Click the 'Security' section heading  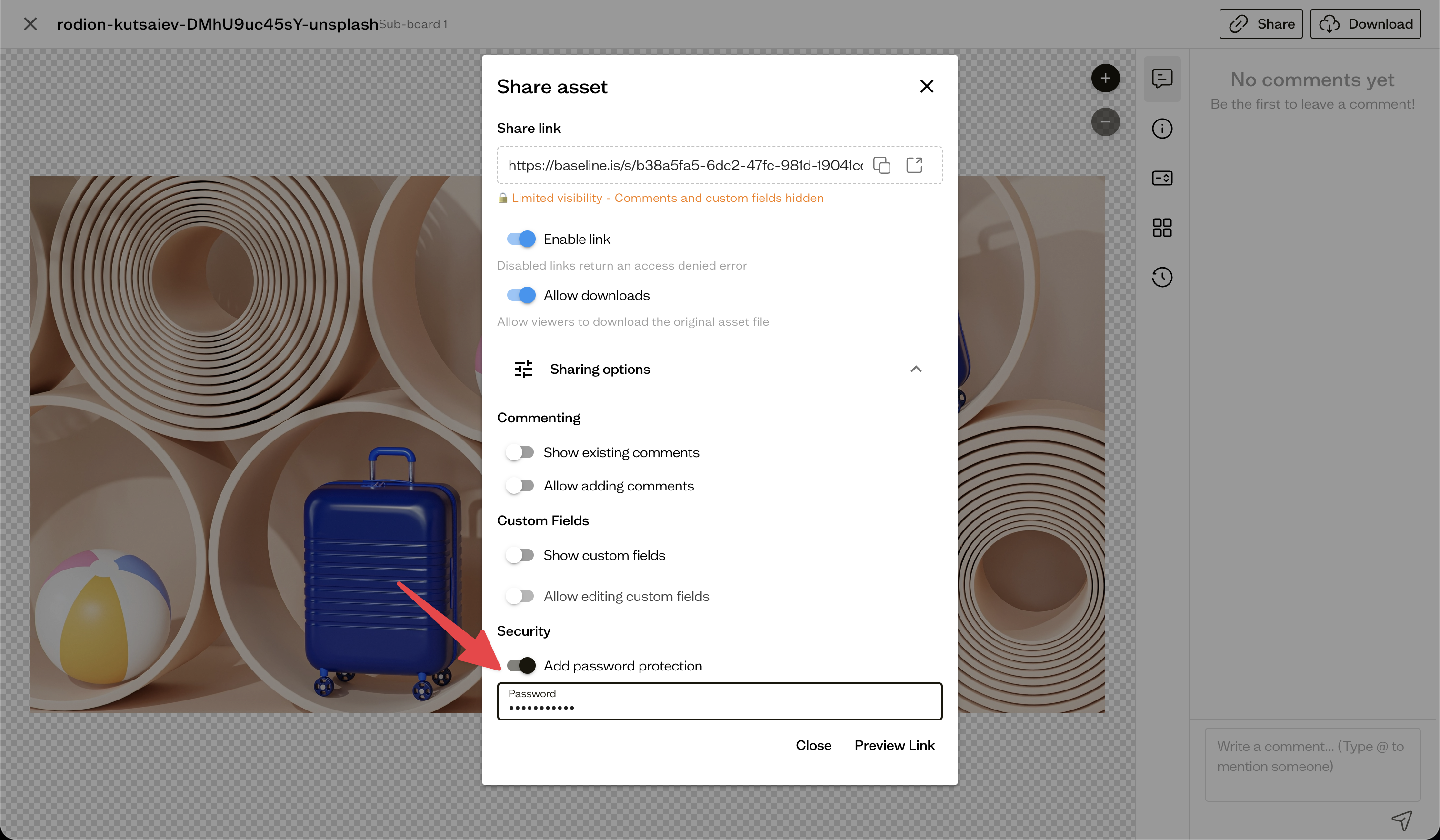[x=523, y=631]
